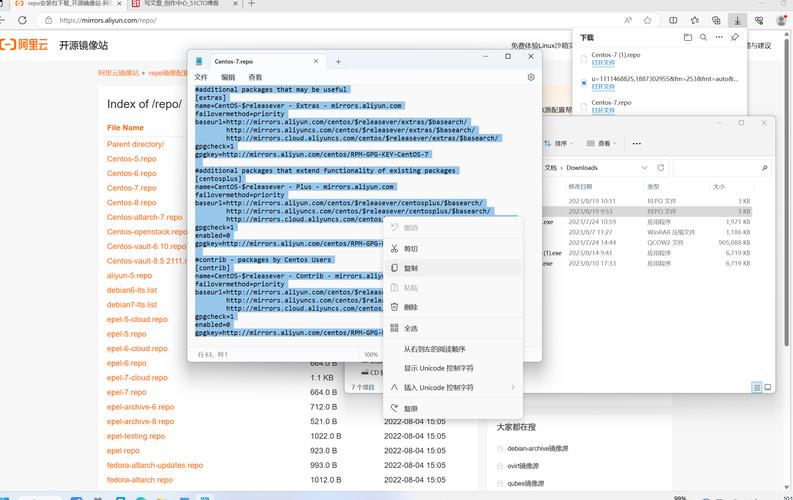793x500 pixels.
Task: Open the Edge profile avatar
Action: [x=782, y=20]
